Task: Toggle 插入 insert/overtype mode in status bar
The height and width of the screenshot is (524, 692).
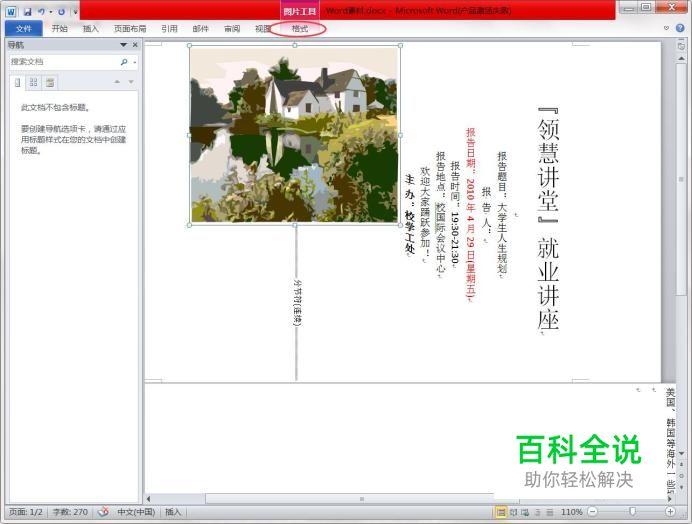Action: 173,512
